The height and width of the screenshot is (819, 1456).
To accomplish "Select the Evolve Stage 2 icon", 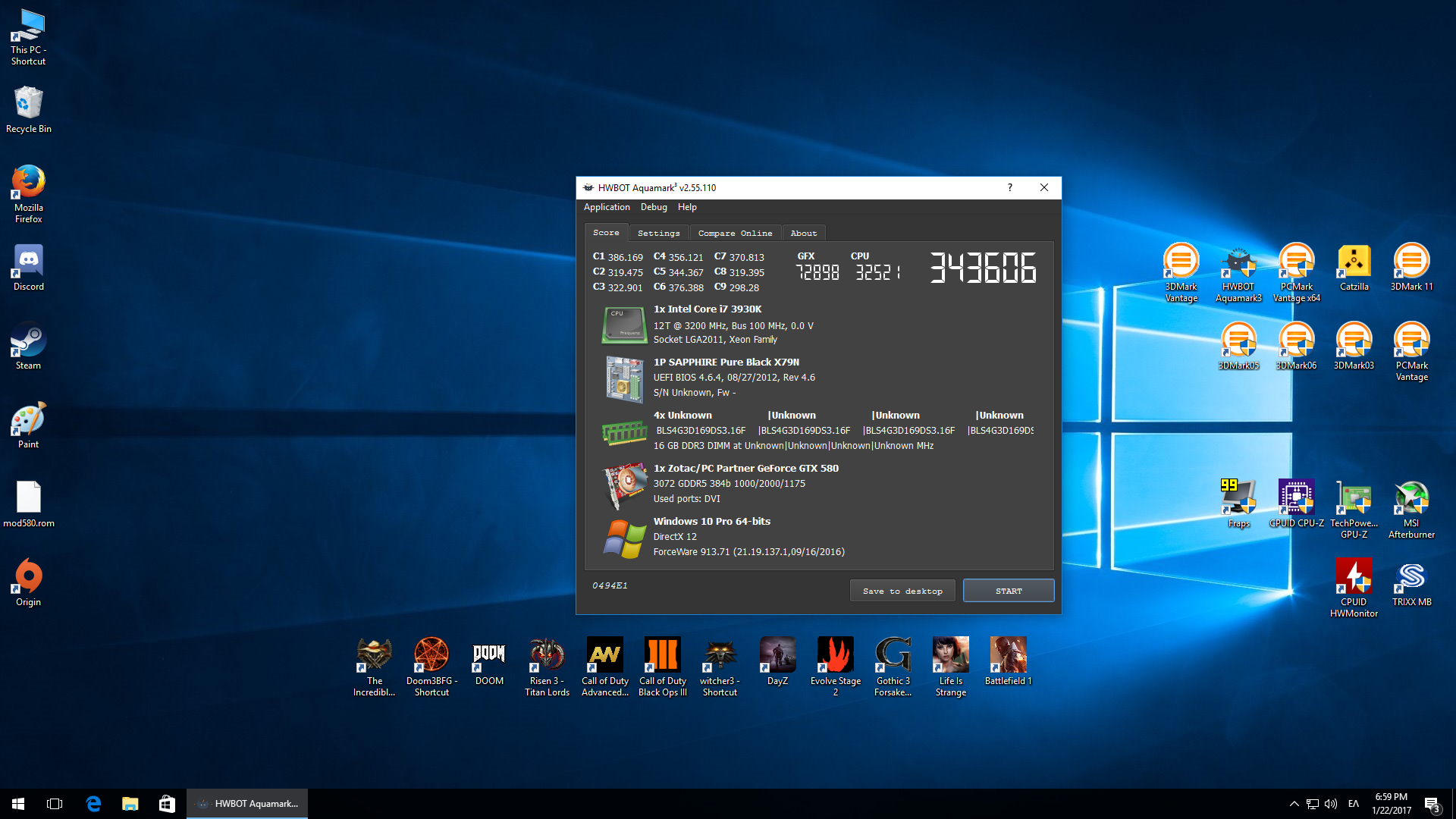I will [835, 667].
